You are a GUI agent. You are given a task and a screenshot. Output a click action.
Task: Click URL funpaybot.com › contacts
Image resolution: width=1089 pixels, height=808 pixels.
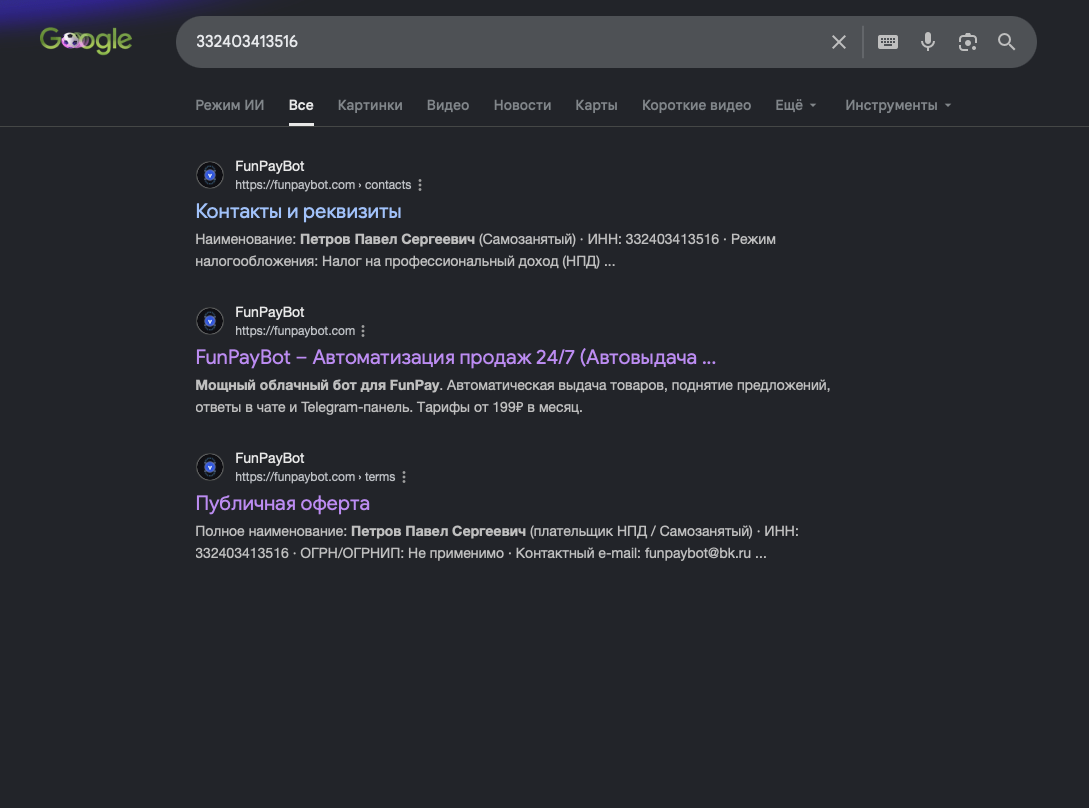pyautogui.click(x=323, y=185)
